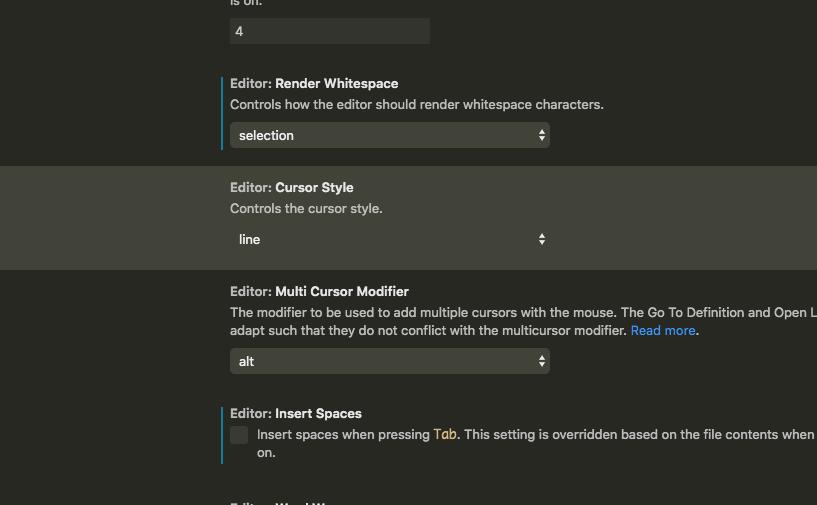Click the Cursor Style dropdown arrow icon

tap(541, 239)
